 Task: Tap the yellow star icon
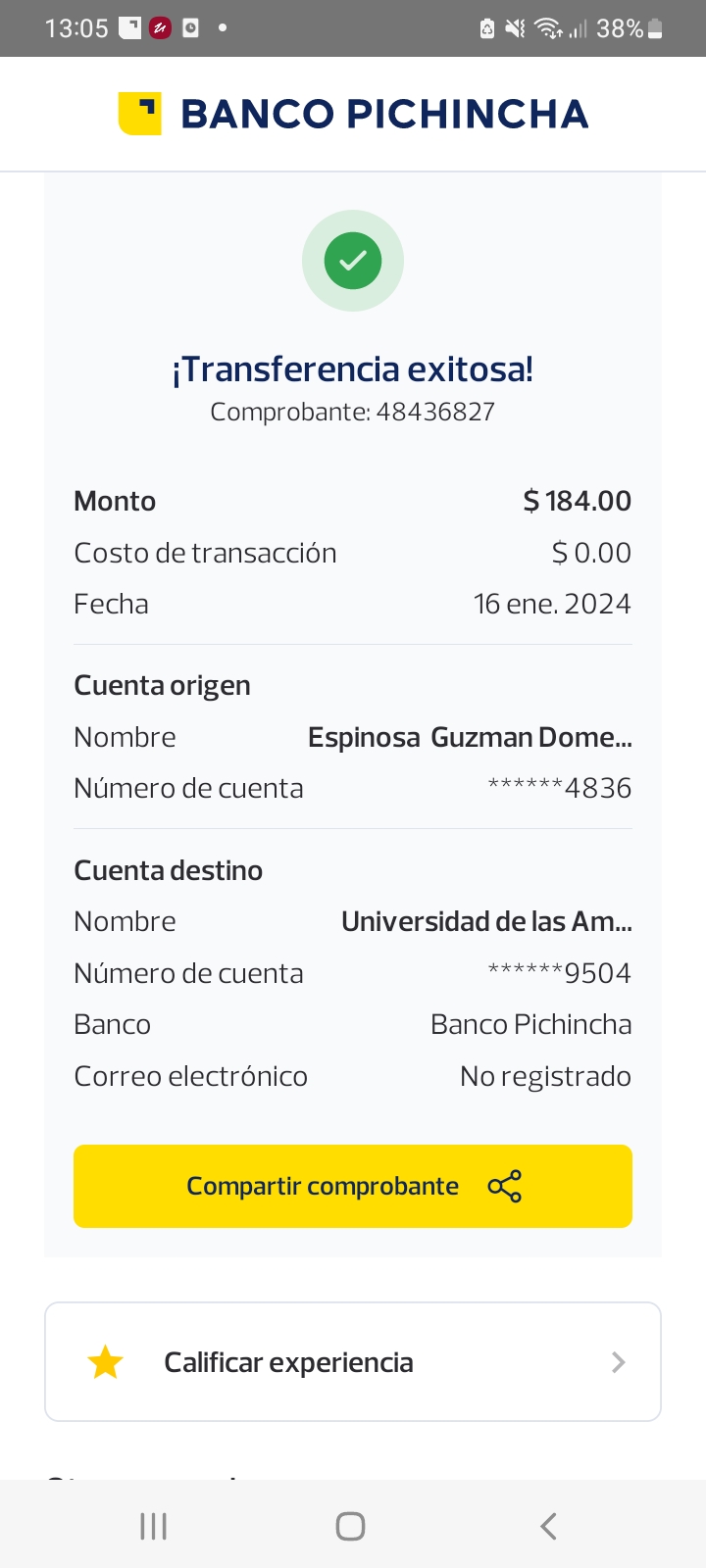105,1362
